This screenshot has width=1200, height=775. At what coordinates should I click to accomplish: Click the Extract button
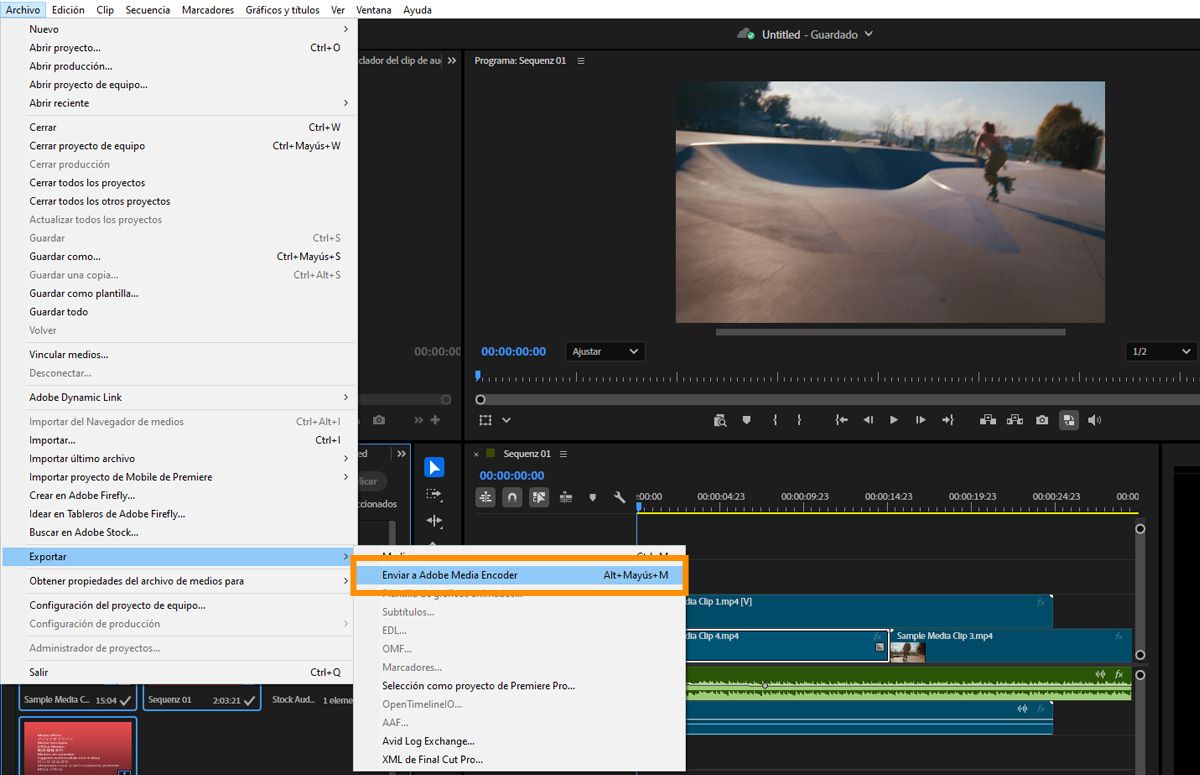coord(1015,421)
